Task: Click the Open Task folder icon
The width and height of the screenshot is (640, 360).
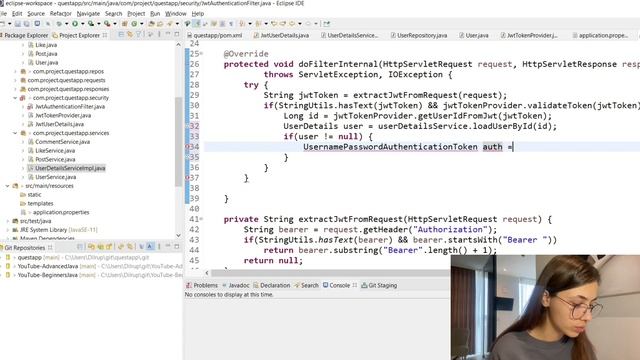Action: click(160, 24)
